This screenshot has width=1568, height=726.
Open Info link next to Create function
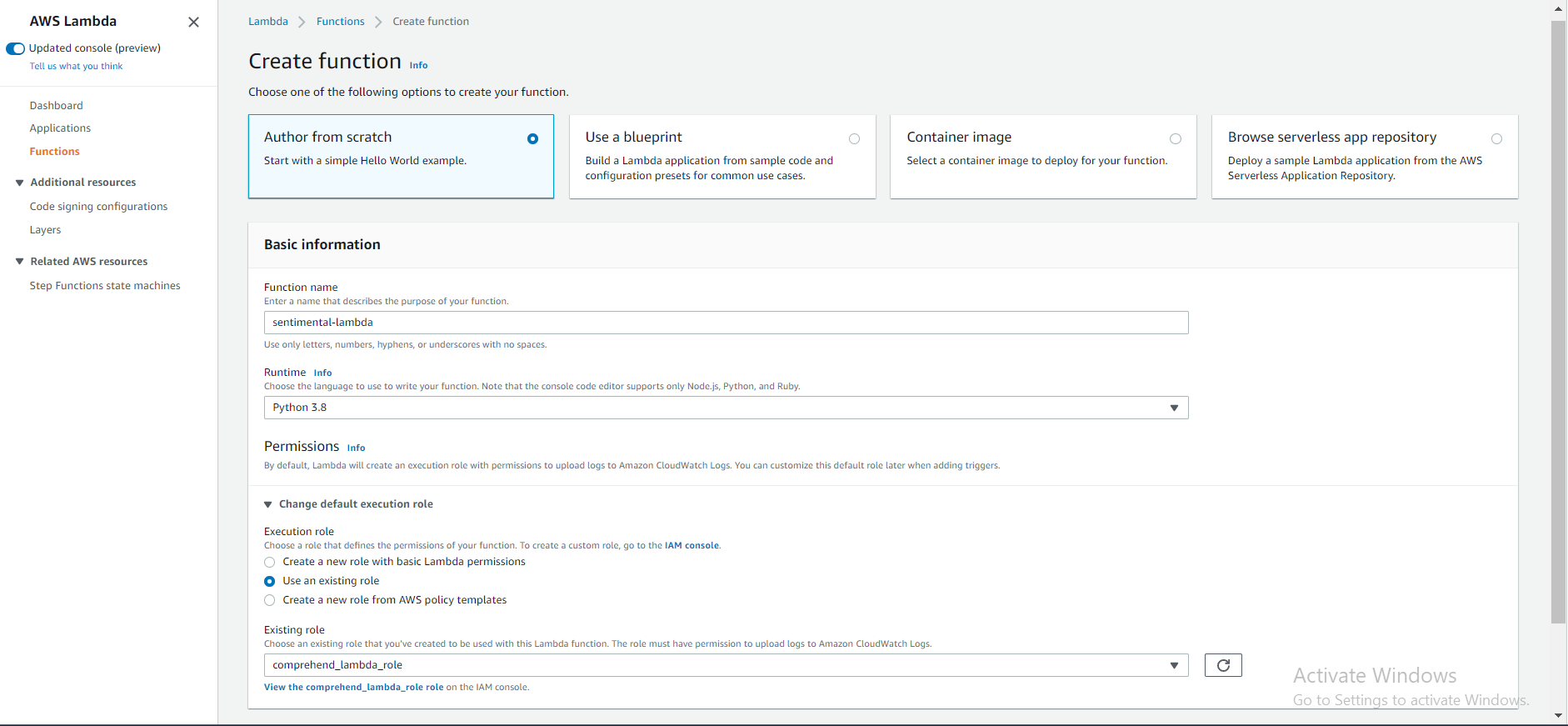[x=418, y=65]
